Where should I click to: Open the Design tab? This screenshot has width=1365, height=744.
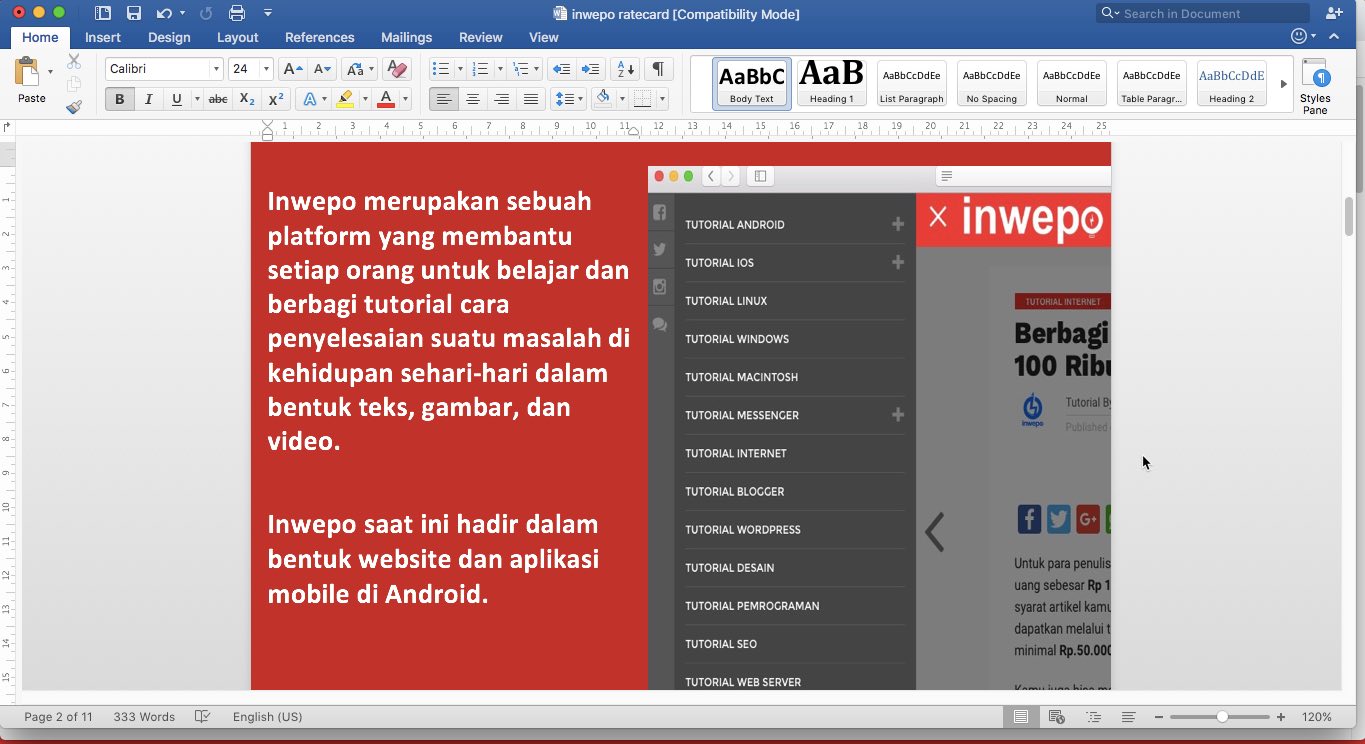point(169,37)
